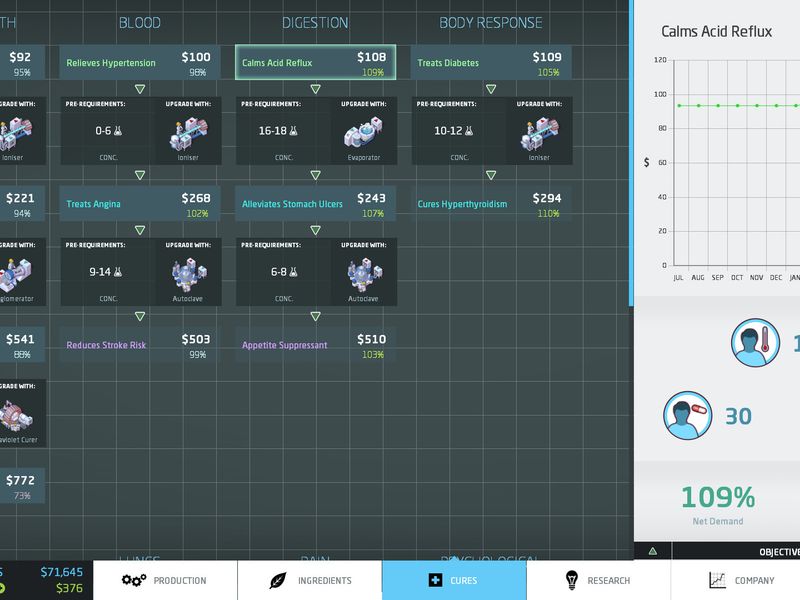Open the Ingredients tab
The width and height of the screenshot is (800, 600).
(310, 580)
